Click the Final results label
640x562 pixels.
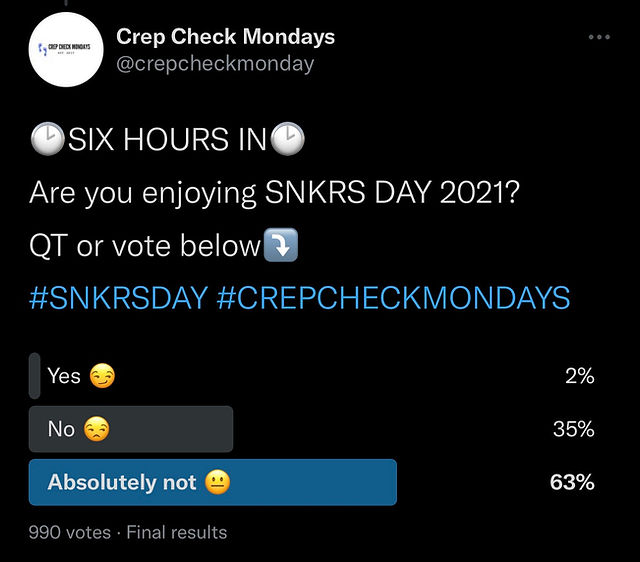(x=174, y=532)
